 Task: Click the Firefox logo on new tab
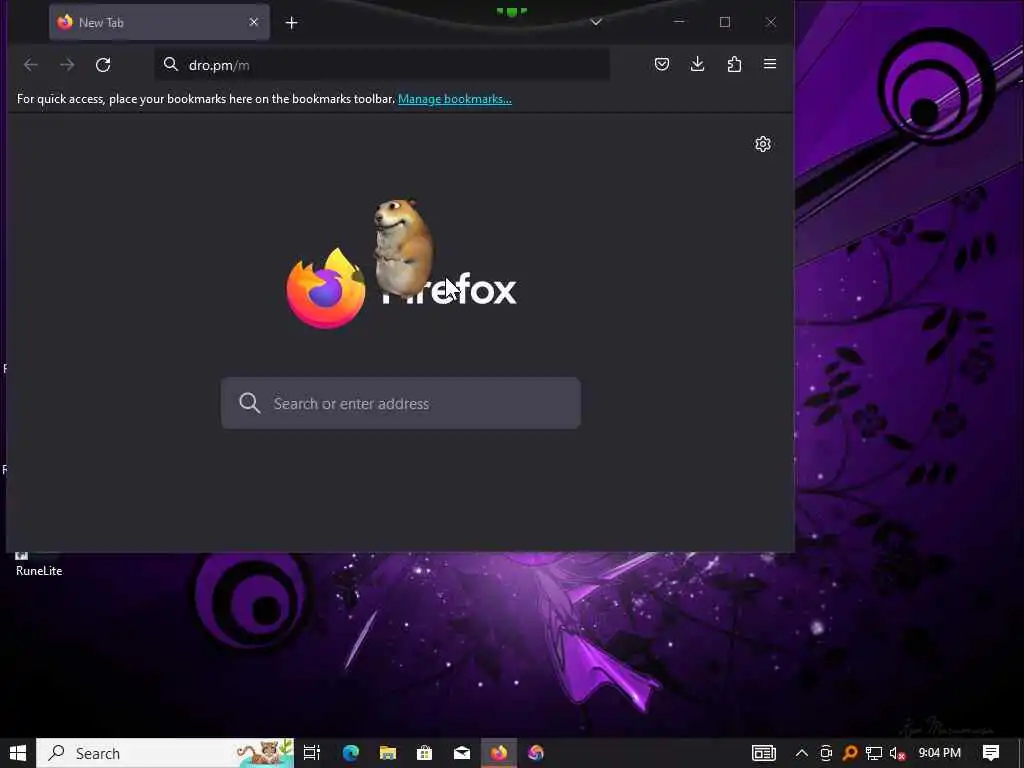[325, 288]
